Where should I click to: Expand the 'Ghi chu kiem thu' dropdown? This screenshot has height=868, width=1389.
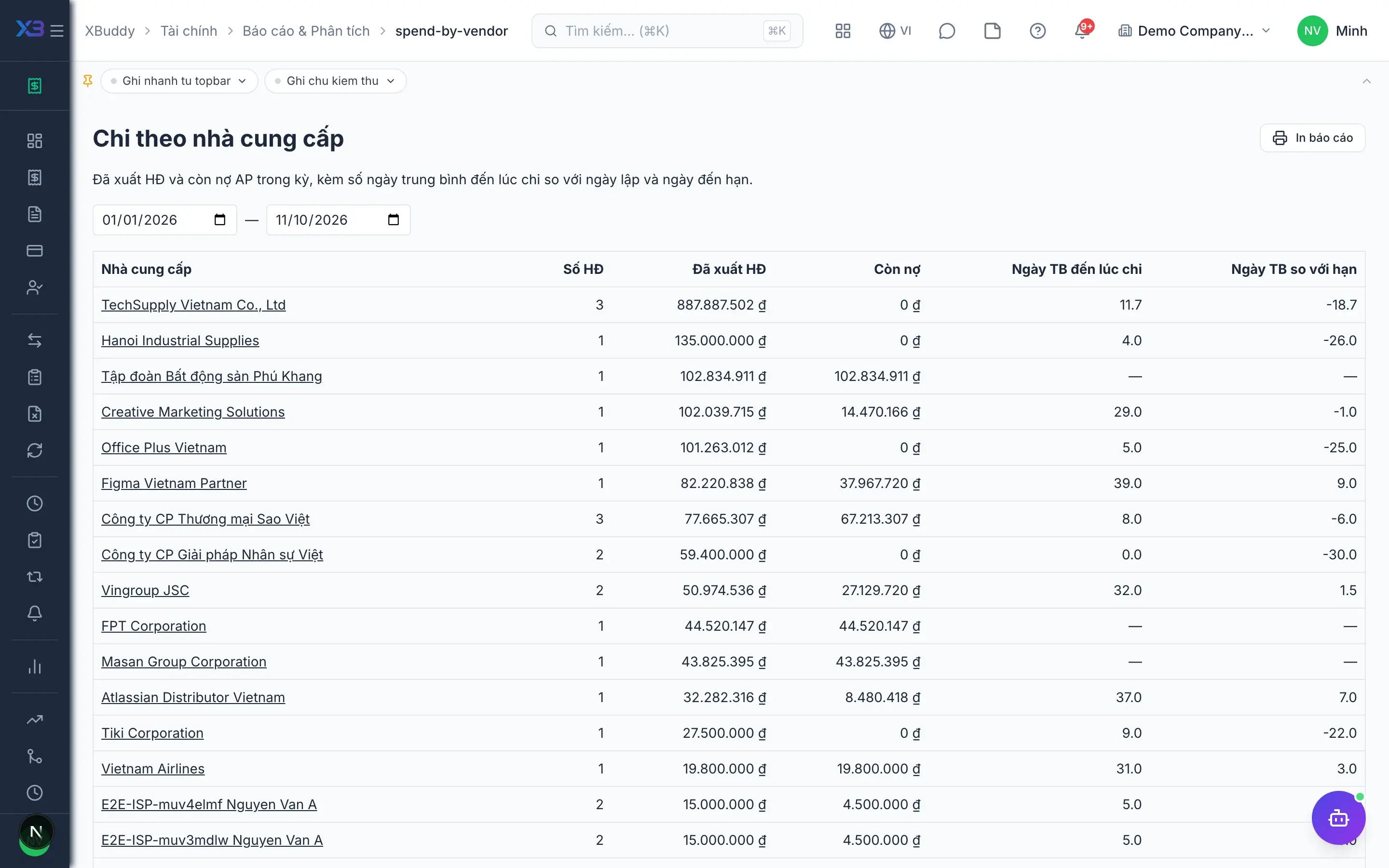coord(335,81)
